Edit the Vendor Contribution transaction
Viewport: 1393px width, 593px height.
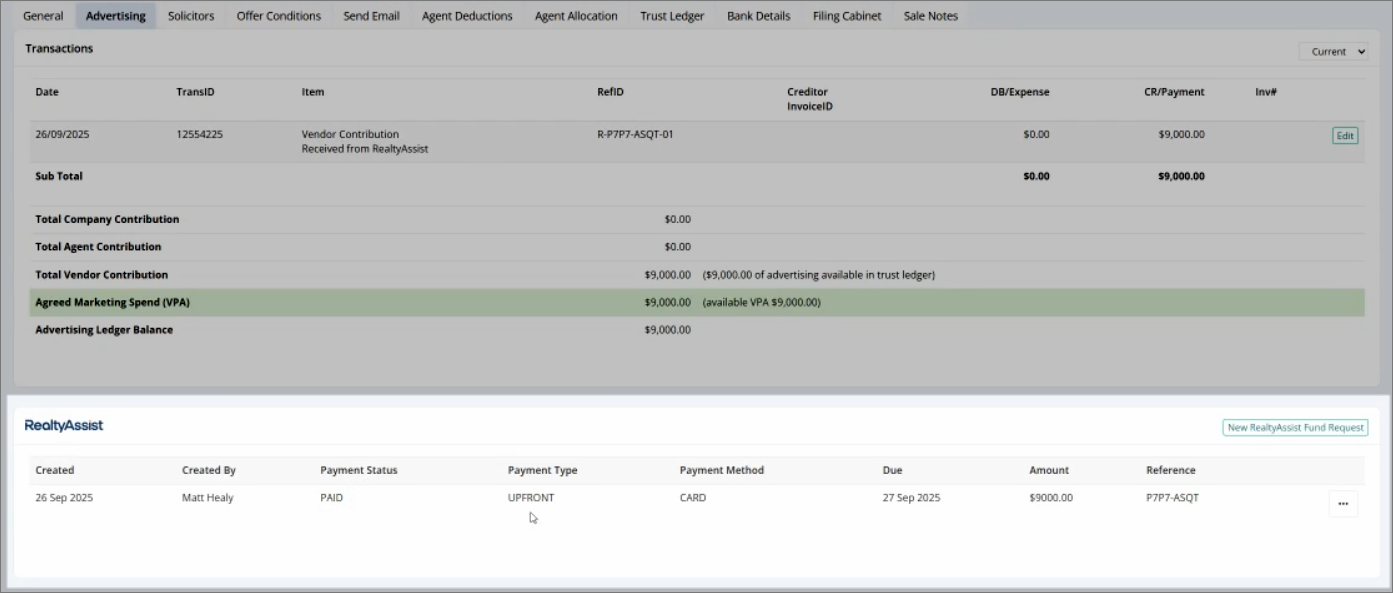(1345, 135)
